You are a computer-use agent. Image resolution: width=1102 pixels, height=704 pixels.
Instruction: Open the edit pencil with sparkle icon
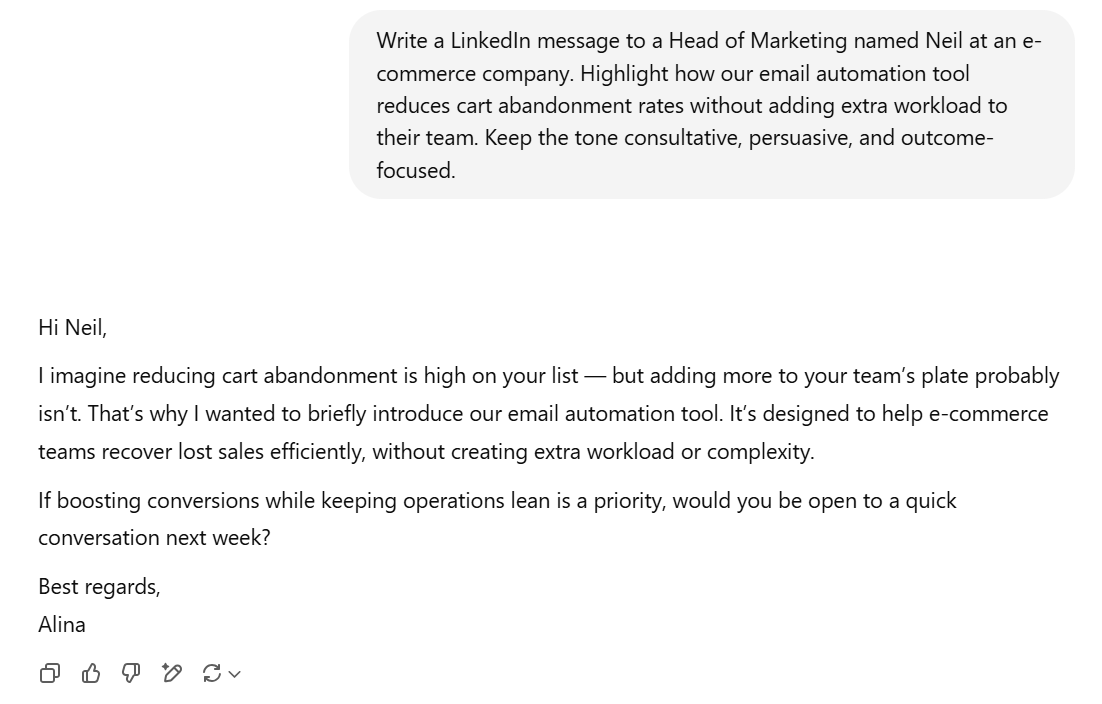click(171, 673)
